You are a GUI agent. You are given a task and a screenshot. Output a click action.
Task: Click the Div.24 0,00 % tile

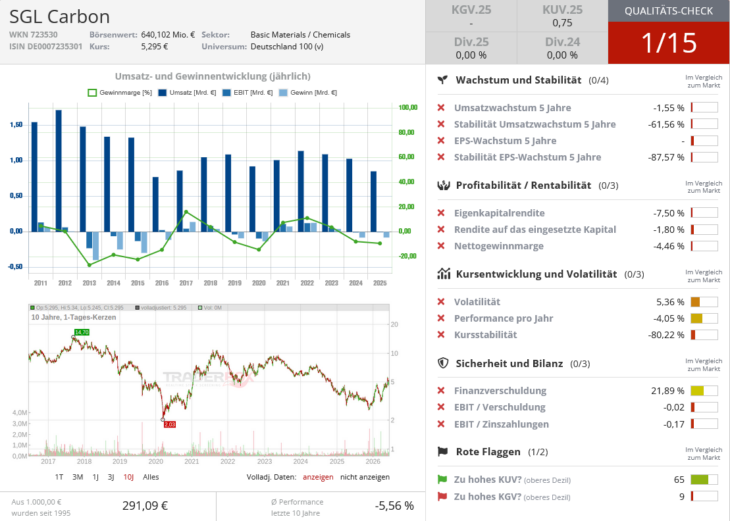pos(562,48)
